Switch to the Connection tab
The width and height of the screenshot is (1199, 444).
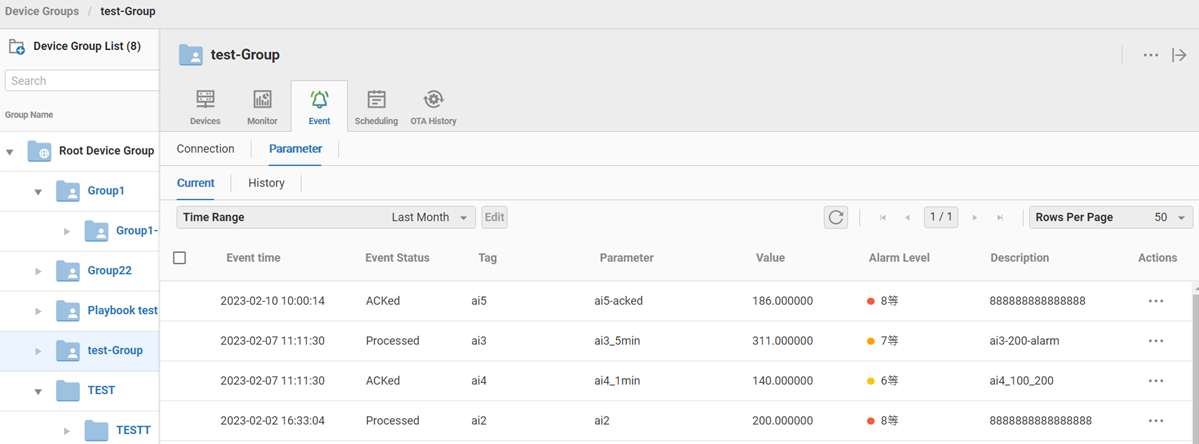[205, 149]
